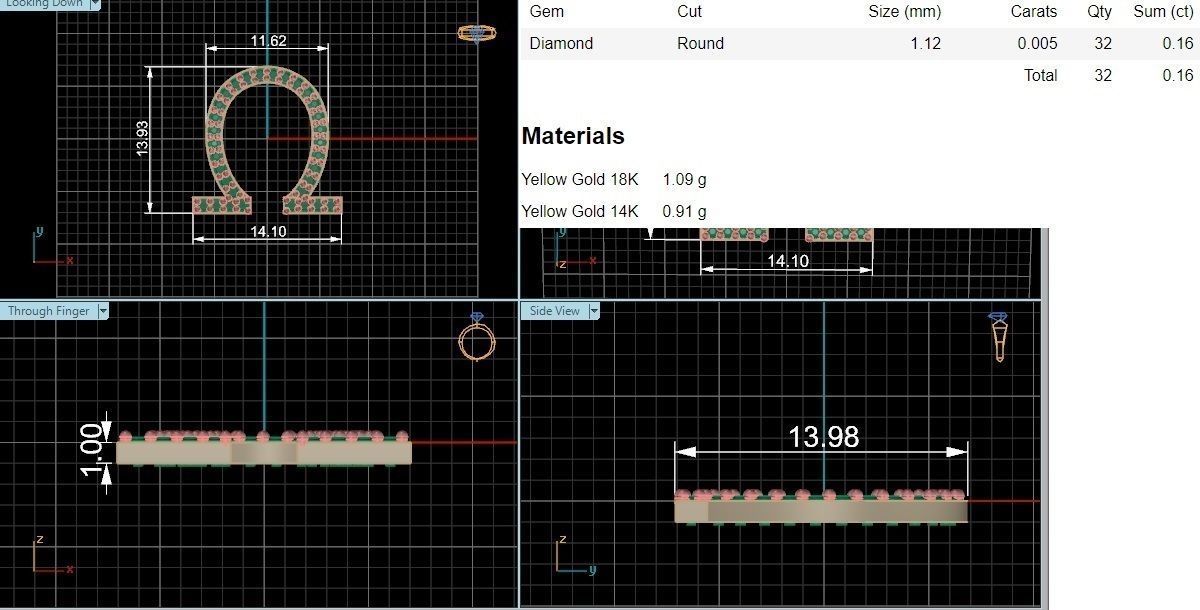The image size is (1200, 610).
Task: Select the Round cut cell
Action: pos(700,44)
